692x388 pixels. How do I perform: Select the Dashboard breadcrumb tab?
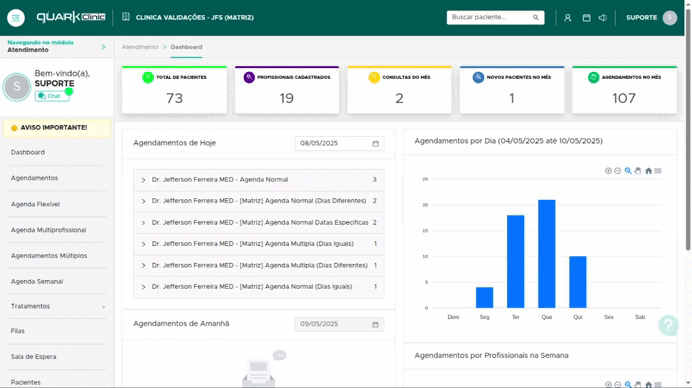186,47
